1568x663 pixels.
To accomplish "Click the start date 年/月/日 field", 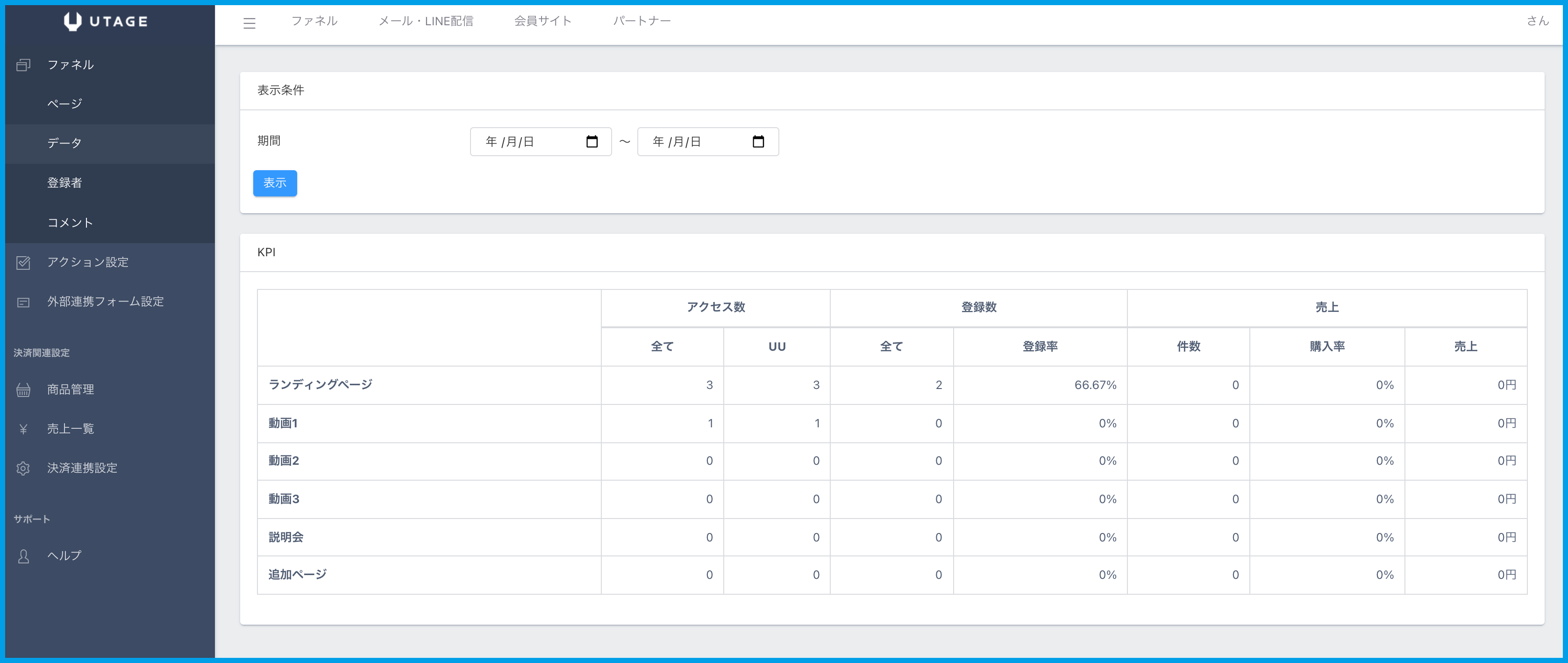I will click(x=510, y=142).
